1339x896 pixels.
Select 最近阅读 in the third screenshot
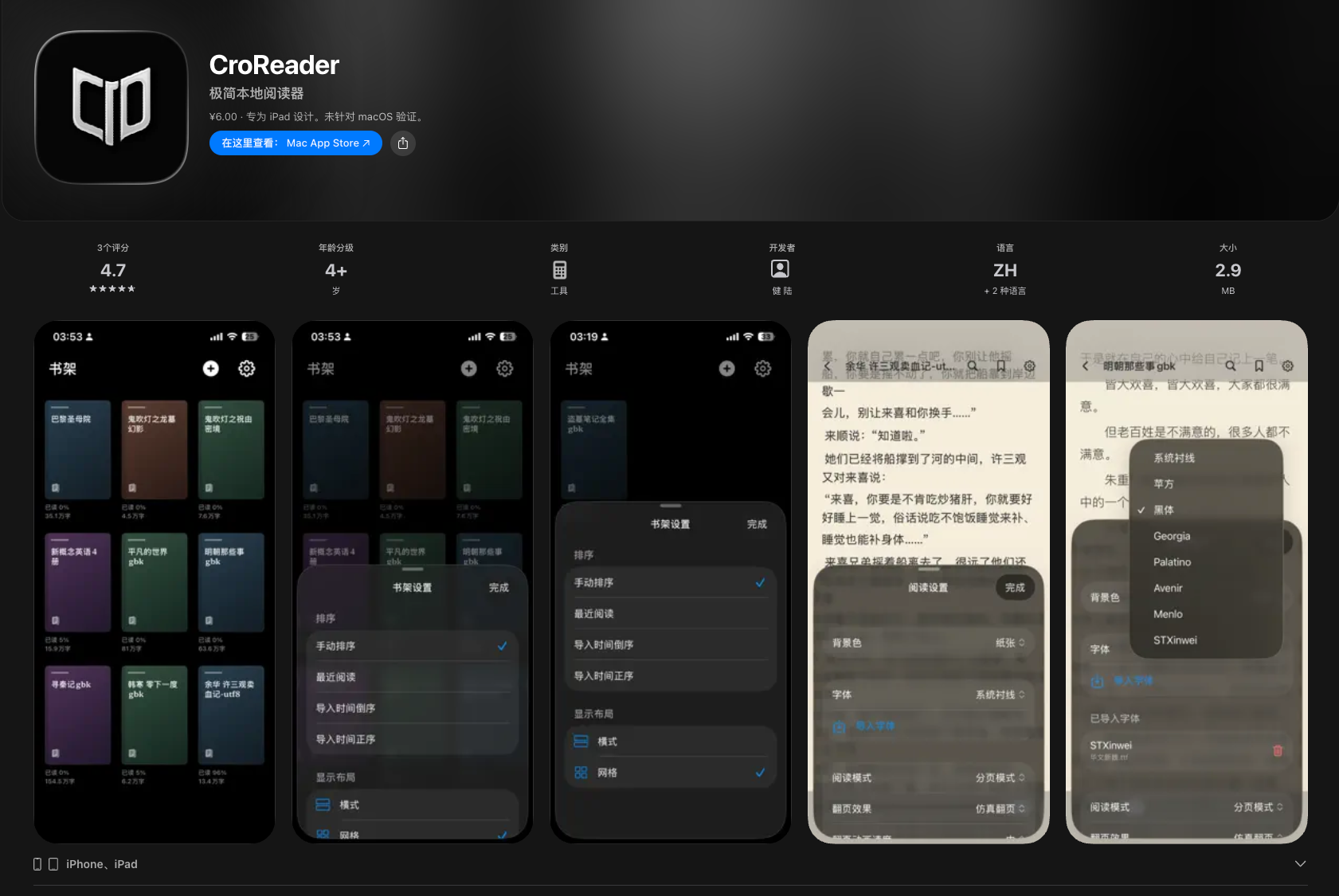point(671,614)
